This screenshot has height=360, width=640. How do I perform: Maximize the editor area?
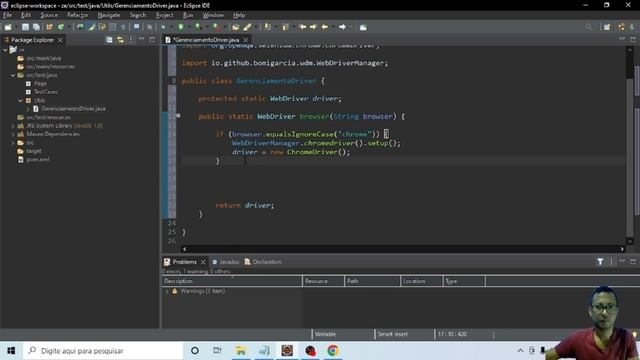click(x=633, y=40)
